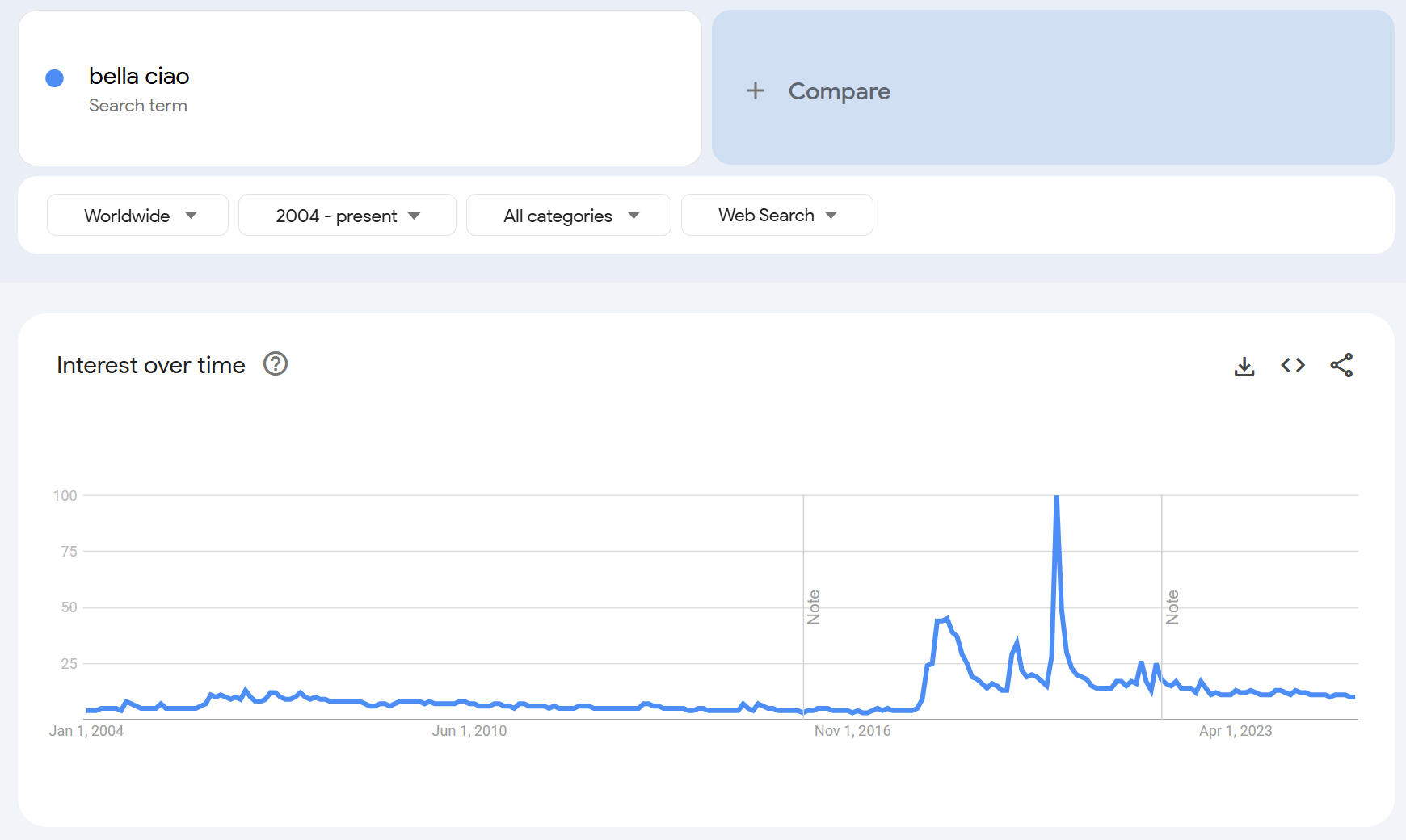Click the Search term label
This screenshot has height=840, width=1406.
point(138,106)
